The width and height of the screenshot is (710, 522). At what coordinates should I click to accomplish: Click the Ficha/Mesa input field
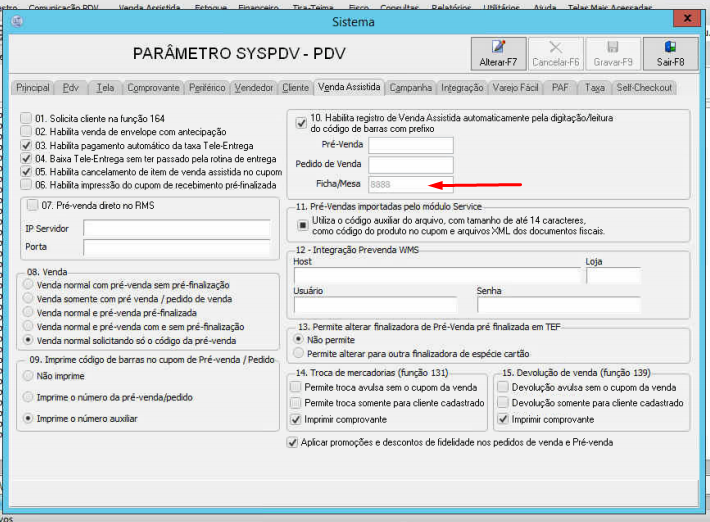[410, 184]
